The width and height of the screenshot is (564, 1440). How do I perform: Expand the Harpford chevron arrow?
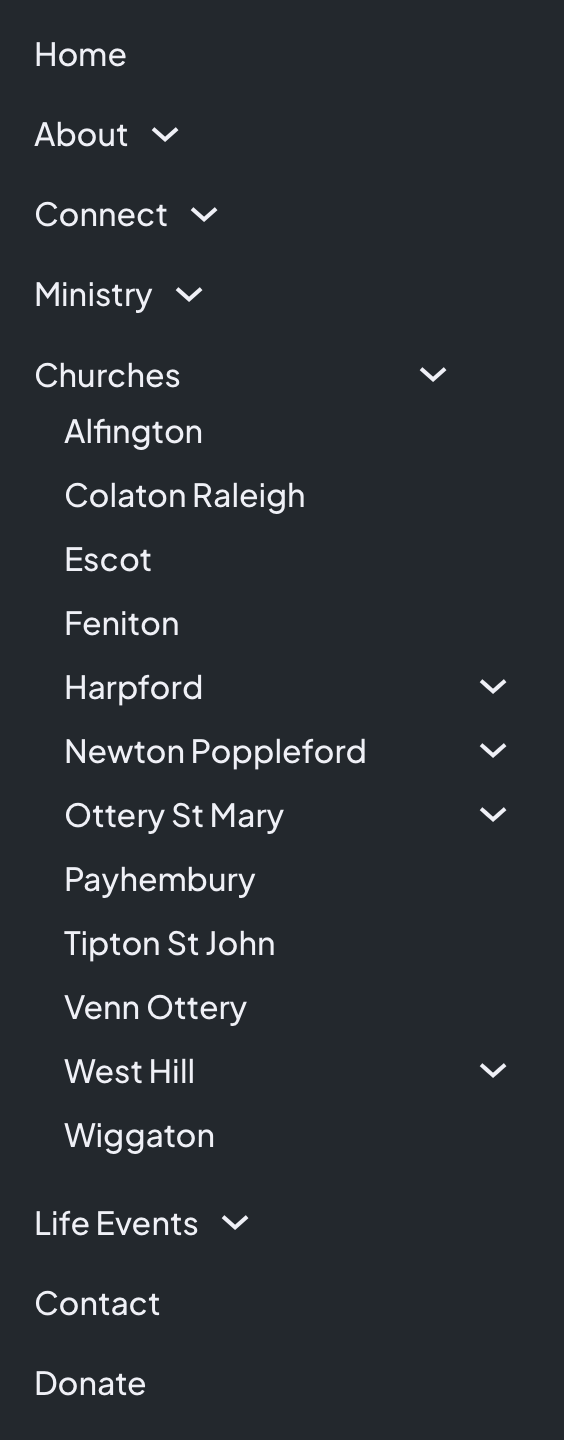tap(493, 686)
